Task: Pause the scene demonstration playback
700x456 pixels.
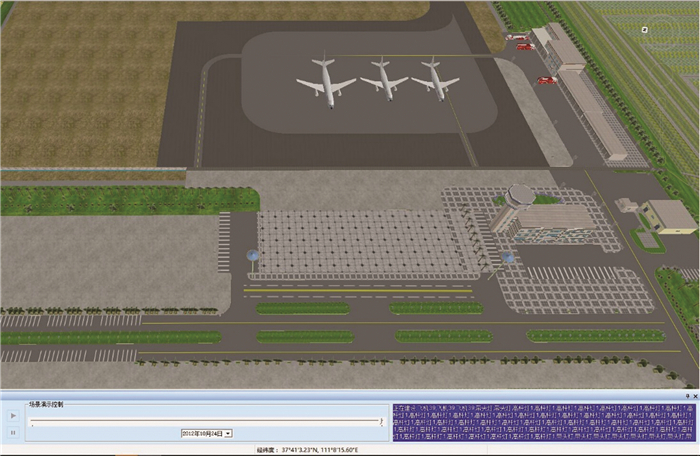Action: [x=12, y=432]
